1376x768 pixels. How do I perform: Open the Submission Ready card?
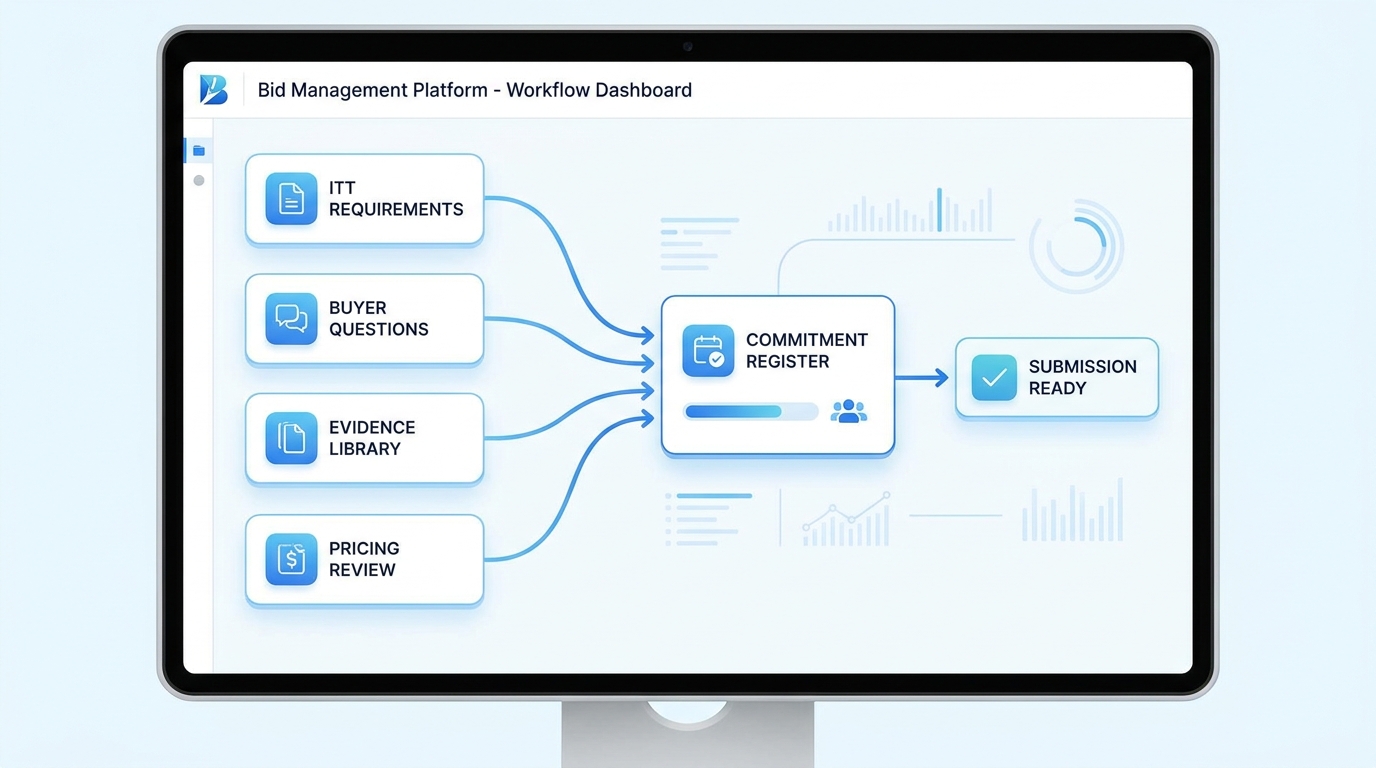click(1057, 377)
